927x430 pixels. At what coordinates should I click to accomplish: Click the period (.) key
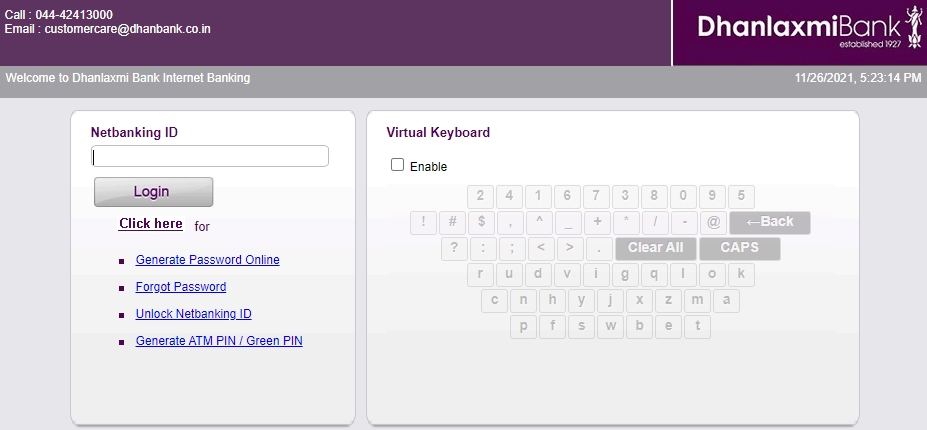click(599, 249)
